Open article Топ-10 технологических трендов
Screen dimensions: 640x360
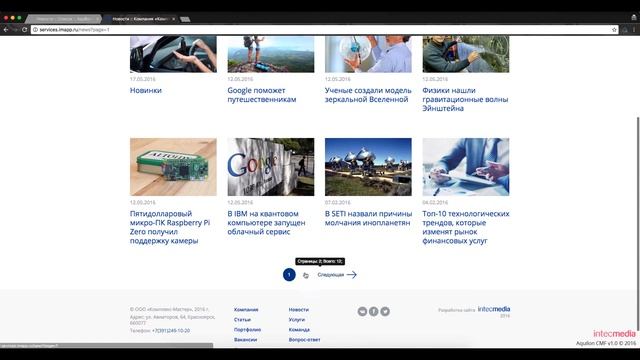tap(466, 227)
